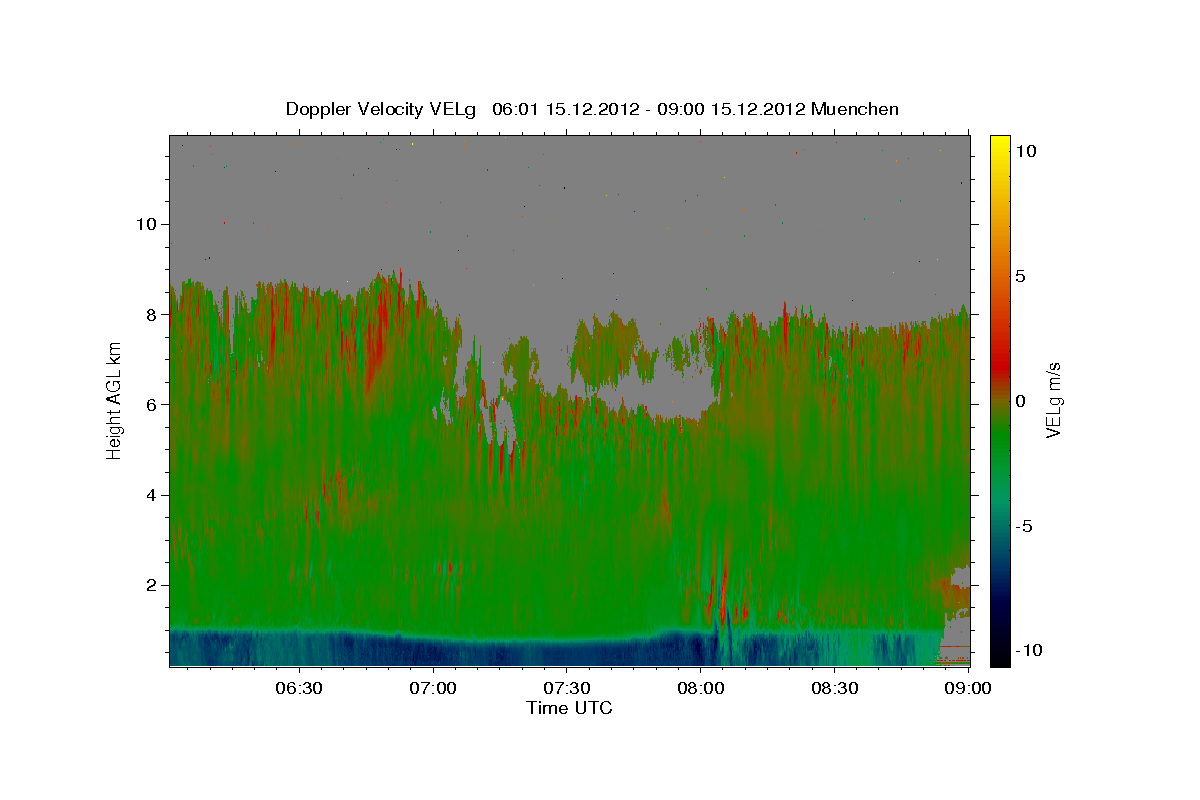The image size is (1200, 800).
Task: Click the 08:30 time tick label
Action: (x=835, y=688)
